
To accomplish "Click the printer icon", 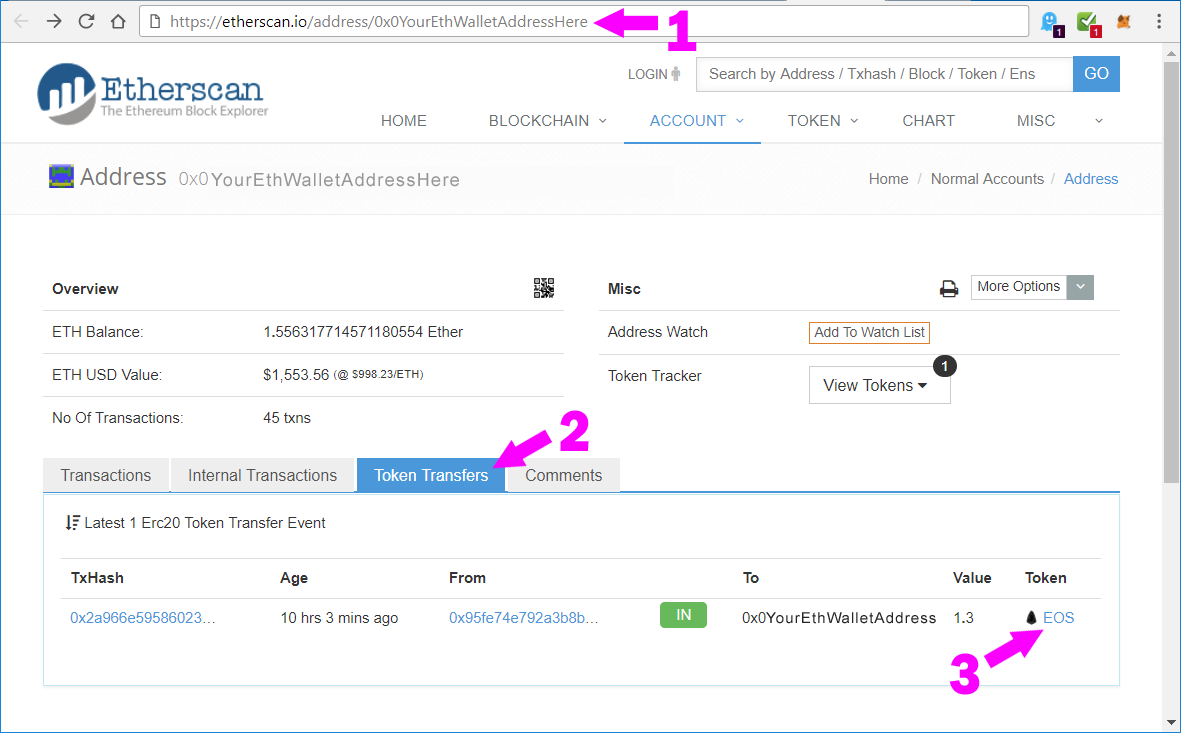I will pos(949,289).
